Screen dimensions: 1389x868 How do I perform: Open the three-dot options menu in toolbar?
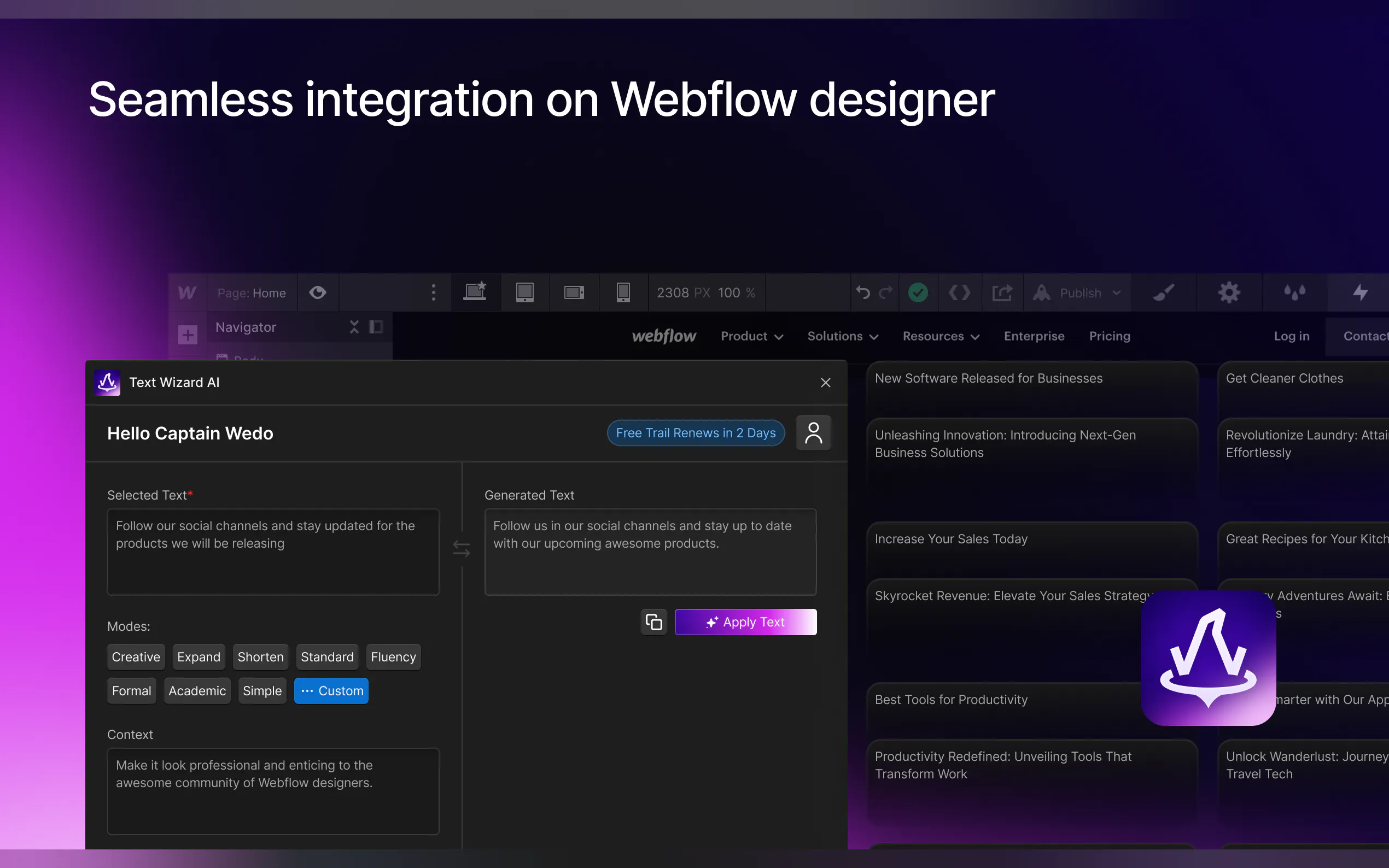coord(434,293)
